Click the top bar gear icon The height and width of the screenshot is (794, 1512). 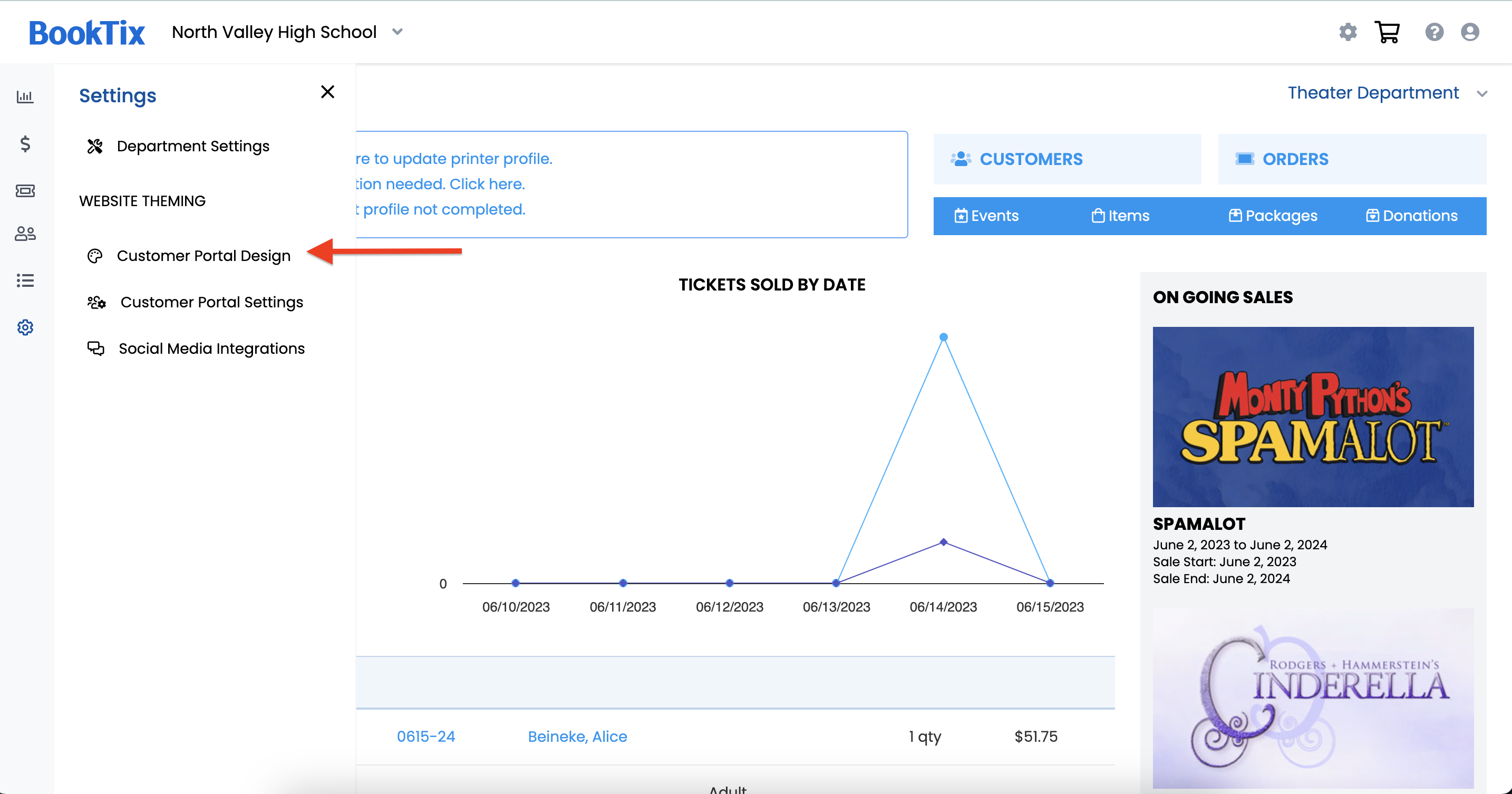[1348, 32]
